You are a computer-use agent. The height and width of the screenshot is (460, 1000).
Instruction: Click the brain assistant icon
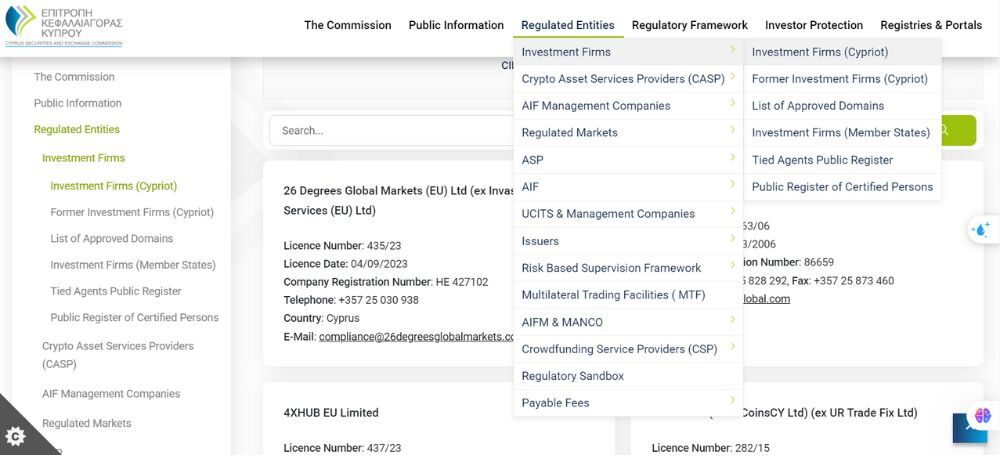[982, 415]
